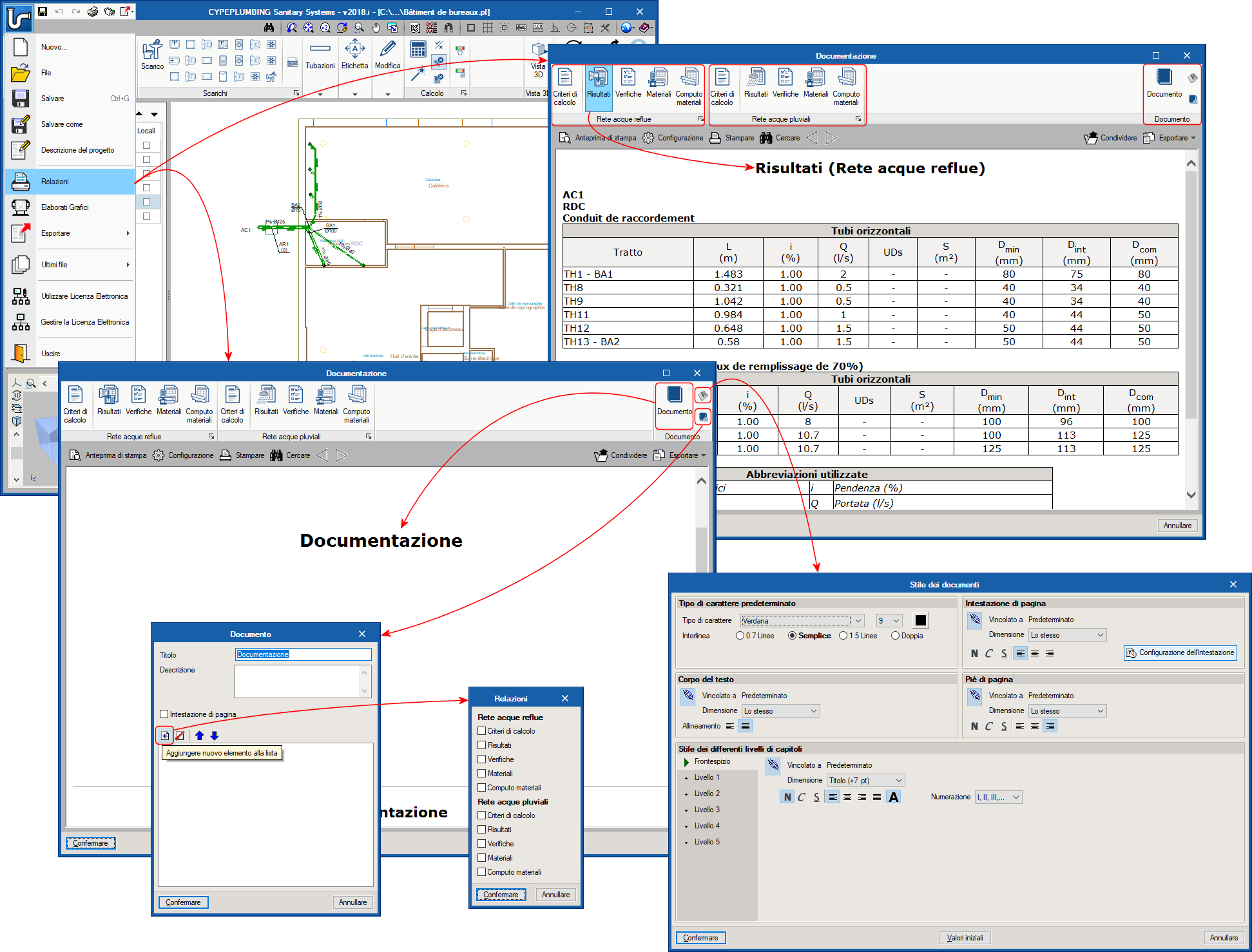The image size is (1252, 952).
Task: Click the Salvare floppy icon in title bar
Action: [43, 12]
